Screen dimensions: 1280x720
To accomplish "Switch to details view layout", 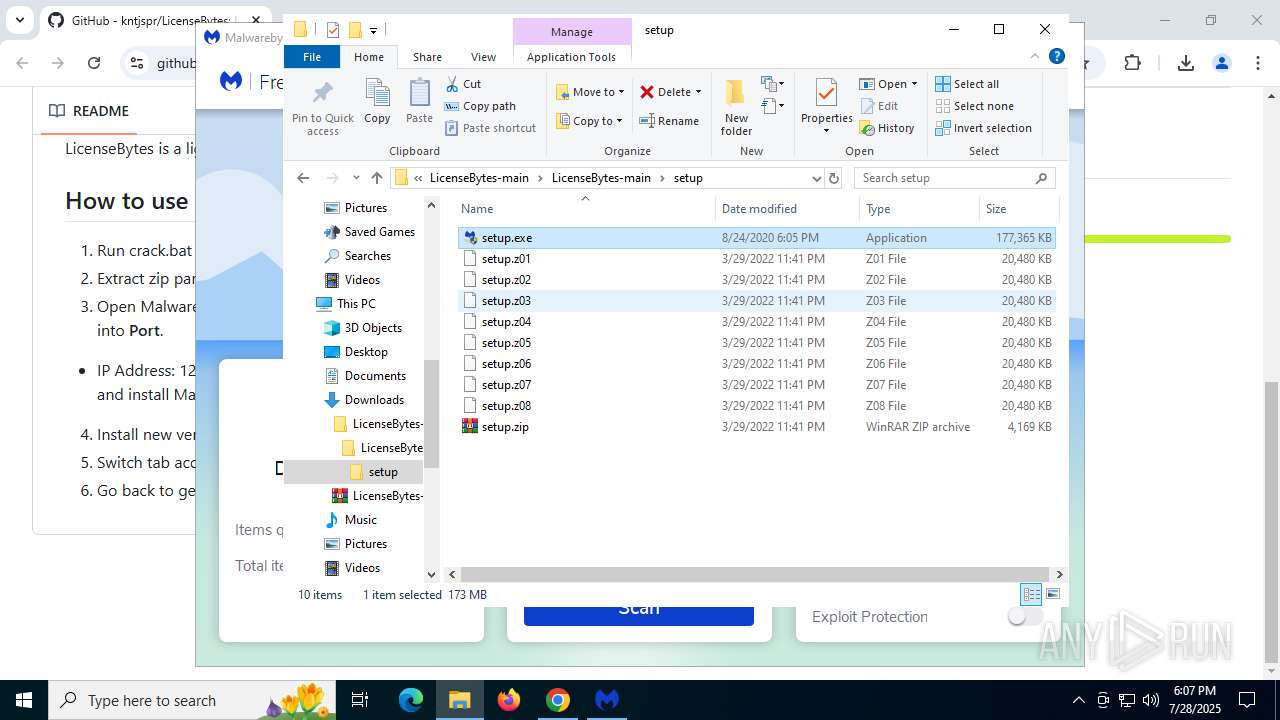I will [x=1031, y=594].
